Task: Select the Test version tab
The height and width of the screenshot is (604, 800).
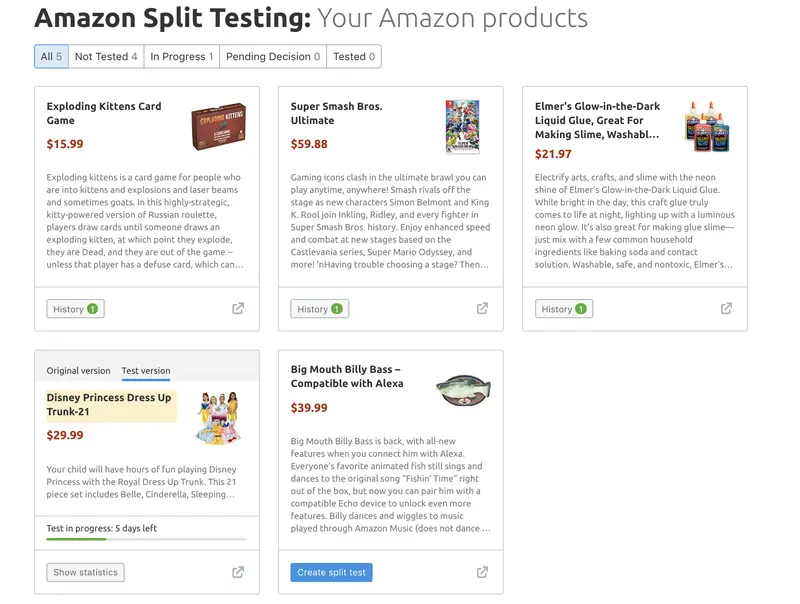Action: (x=146, y=371)
